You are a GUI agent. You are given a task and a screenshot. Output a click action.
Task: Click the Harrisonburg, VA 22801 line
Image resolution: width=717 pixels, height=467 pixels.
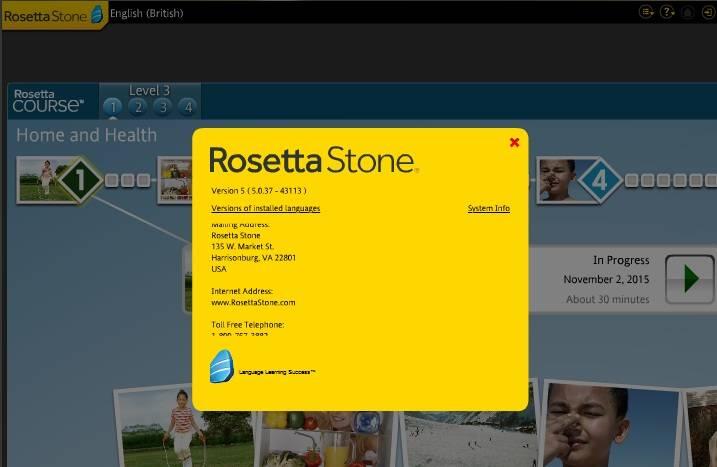253,258
